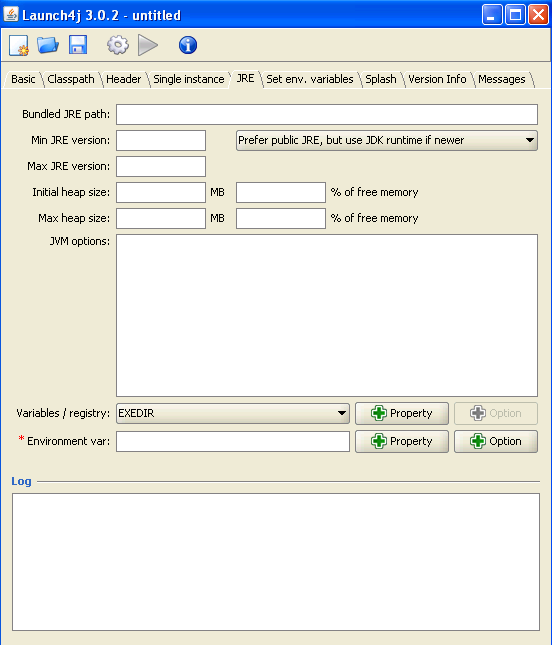Save configuration with the floppy disk icon
552x645 pixels.
tap(78, 45)
